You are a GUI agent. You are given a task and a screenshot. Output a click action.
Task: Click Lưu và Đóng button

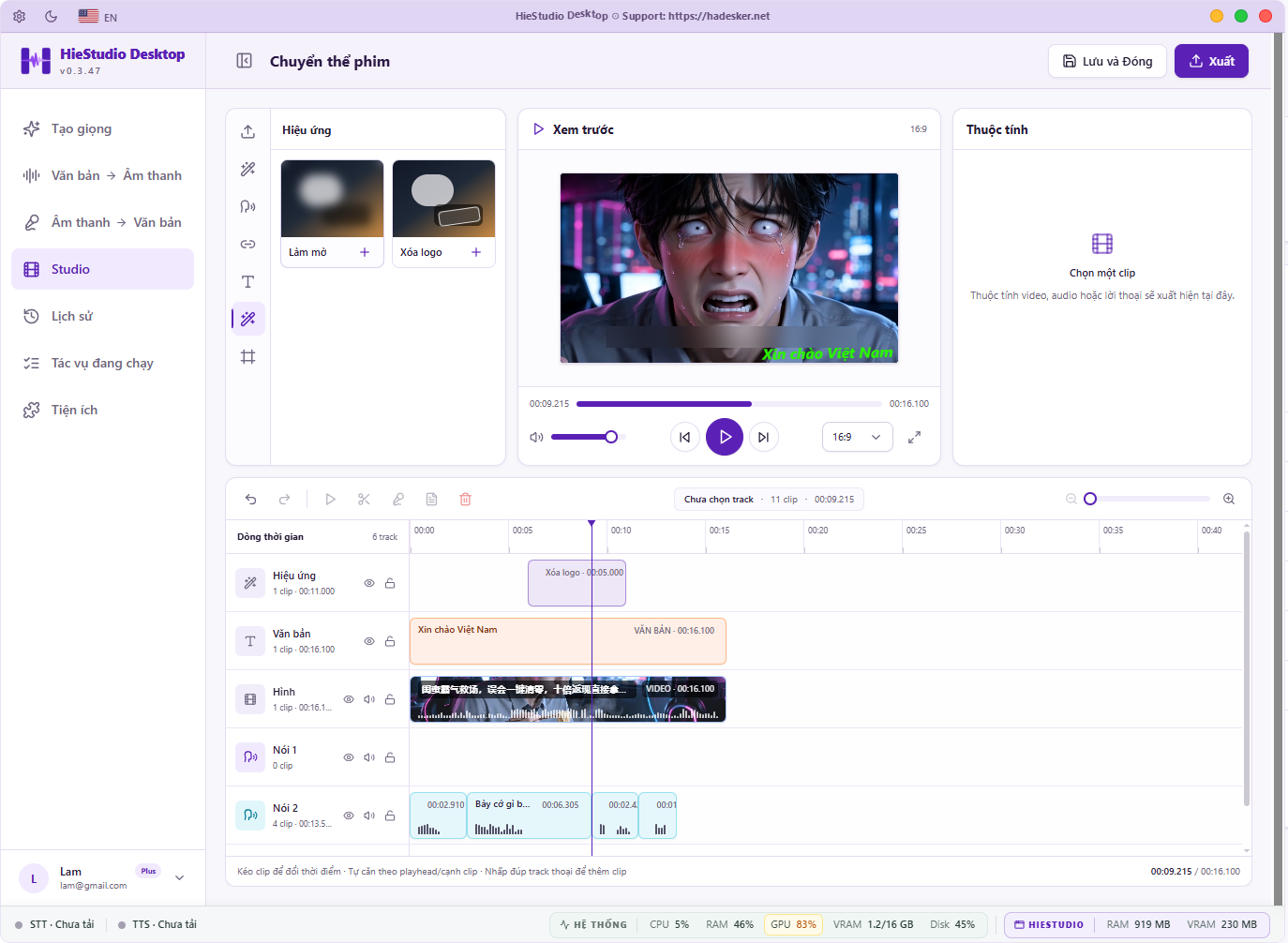pyautogui.click(x=1107, y=61)
